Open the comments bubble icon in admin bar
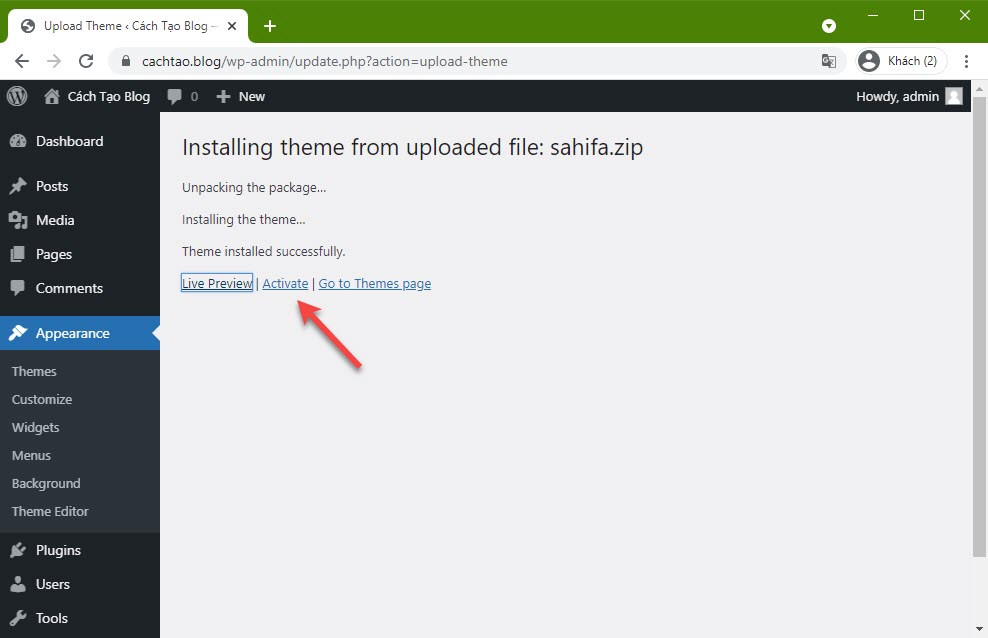Screen dimensions: 988x638 click(x=175, y=96)
